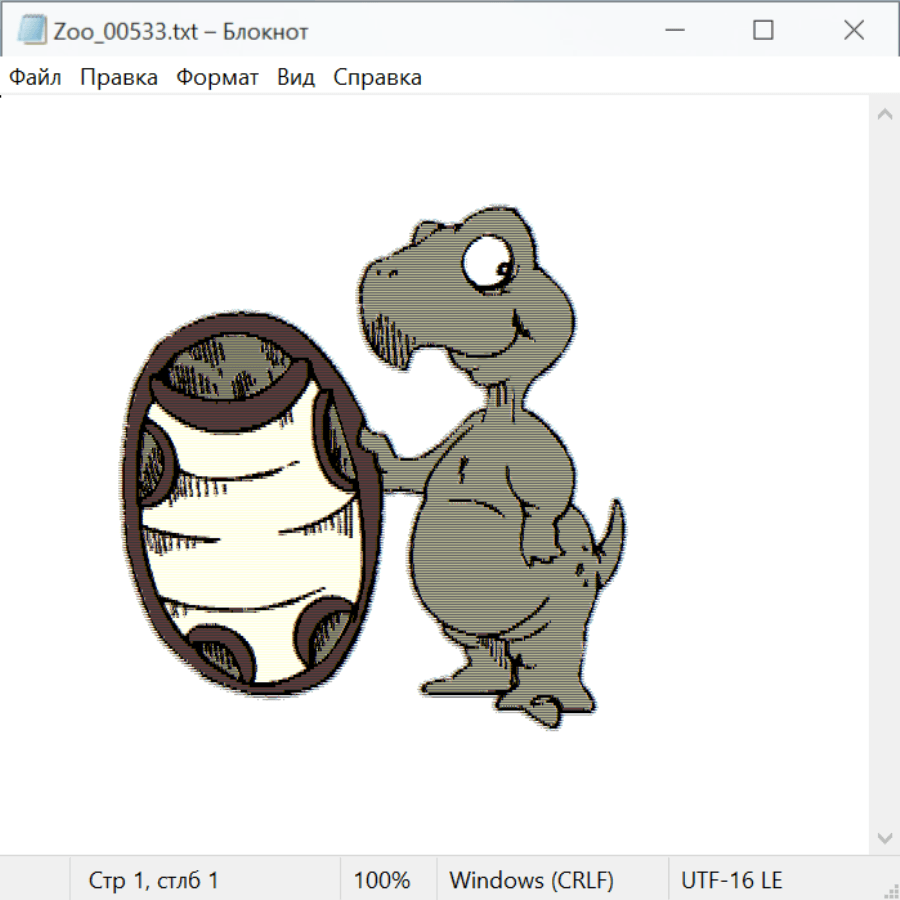Open the Справка menu
Screen dimensions: 900x900
[377, 77]
